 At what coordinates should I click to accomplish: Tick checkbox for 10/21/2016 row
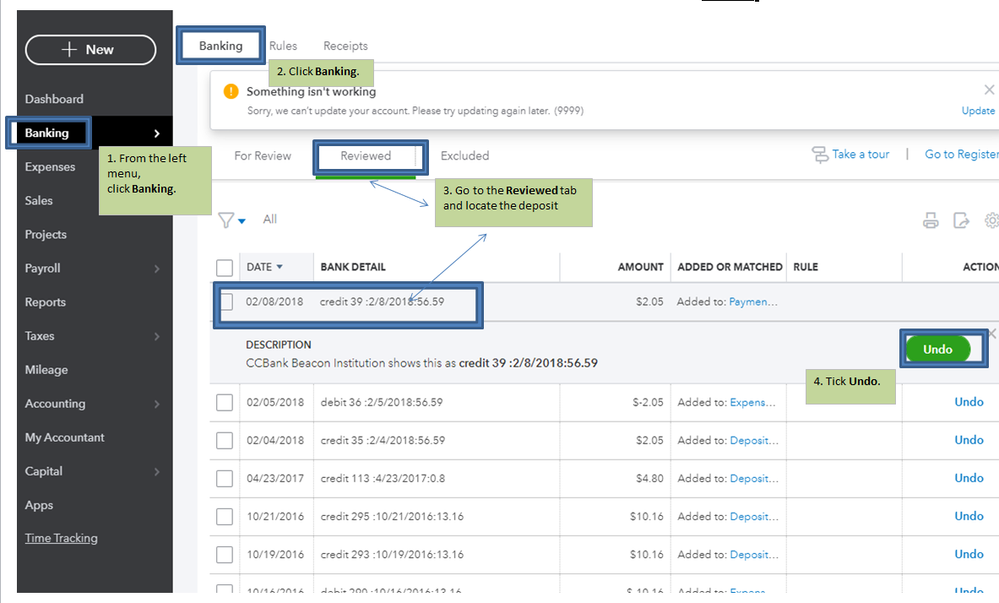pyautogui.click(x=224, y=516)
